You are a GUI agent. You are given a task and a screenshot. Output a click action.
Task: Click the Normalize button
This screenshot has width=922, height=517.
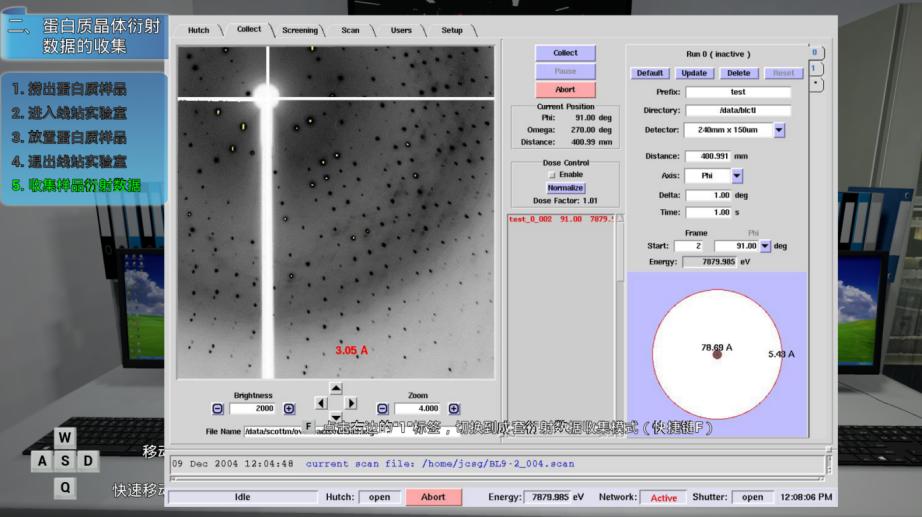[565, 188]
